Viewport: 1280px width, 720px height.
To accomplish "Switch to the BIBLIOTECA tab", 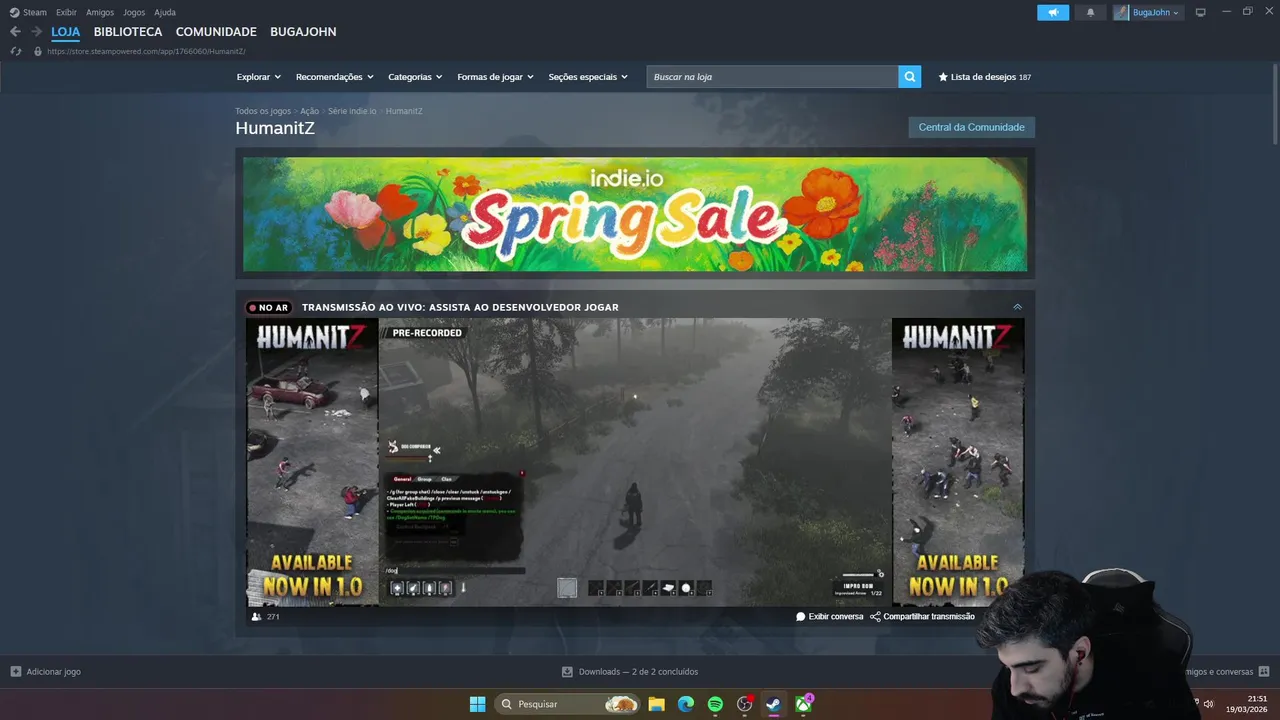I will point(128,32).
